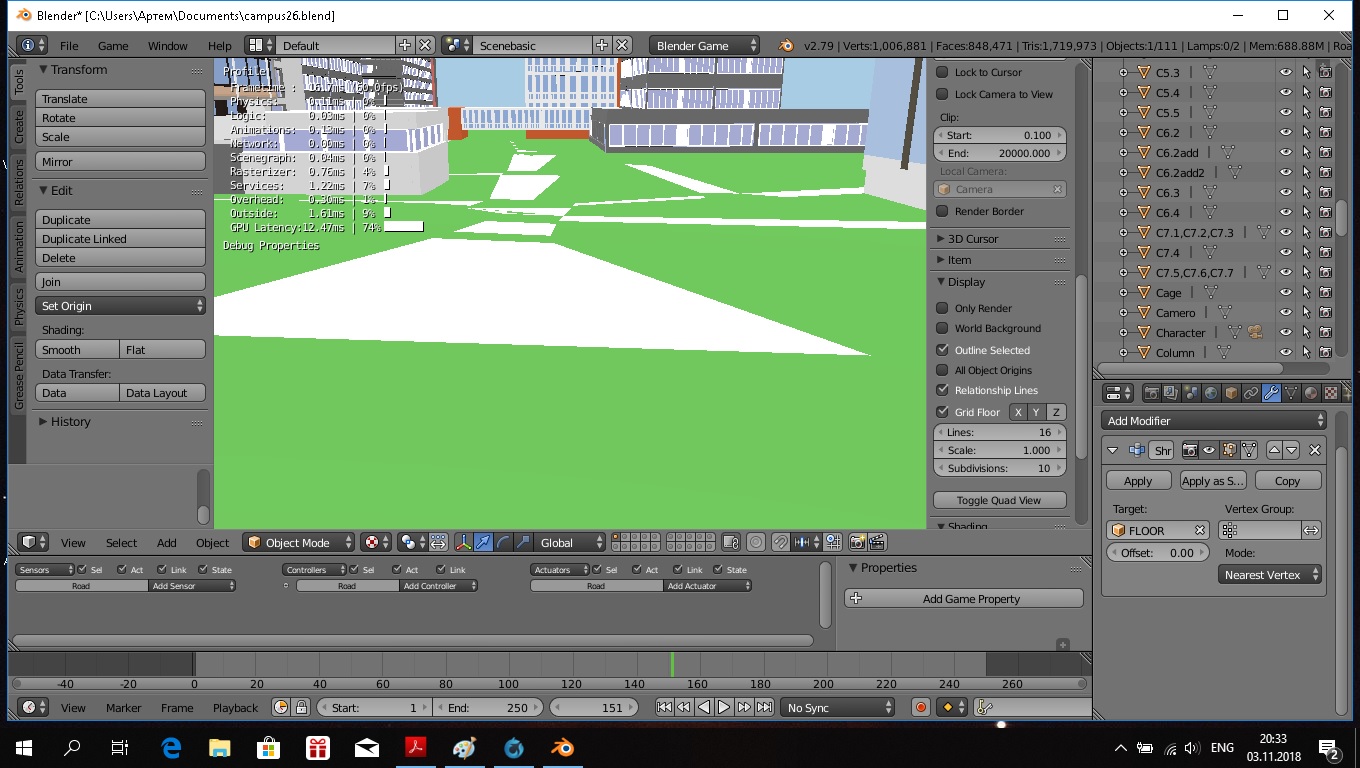Toggle modifier viewport eye icon
This screenshot has height=768, width=1360.
(x=1209, y=450)
